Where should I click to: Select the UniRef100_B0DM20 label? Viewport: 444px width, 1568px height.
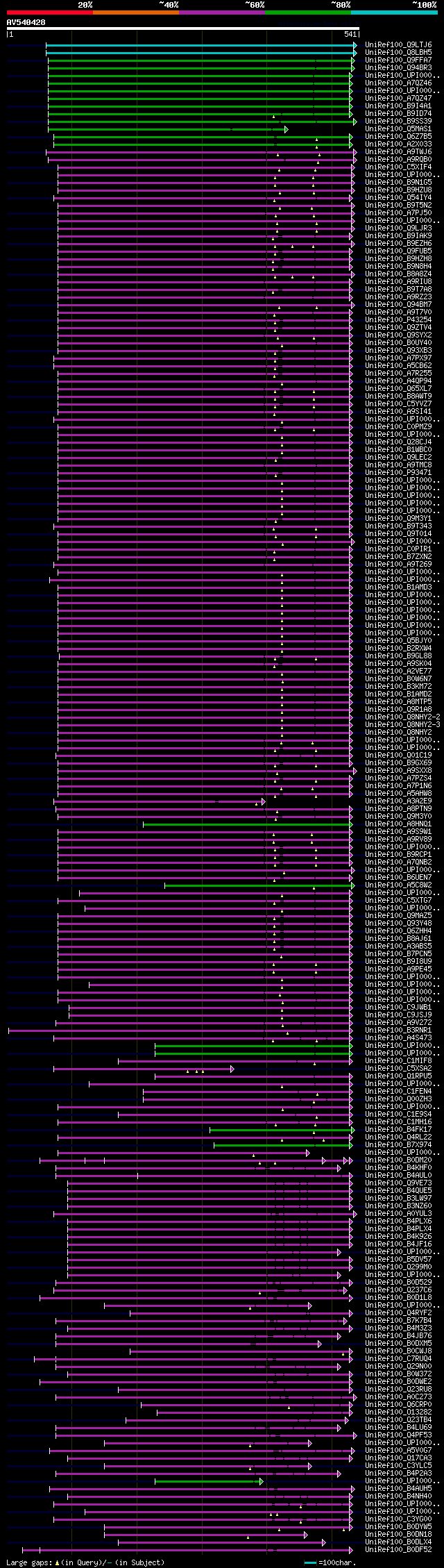398,1160
